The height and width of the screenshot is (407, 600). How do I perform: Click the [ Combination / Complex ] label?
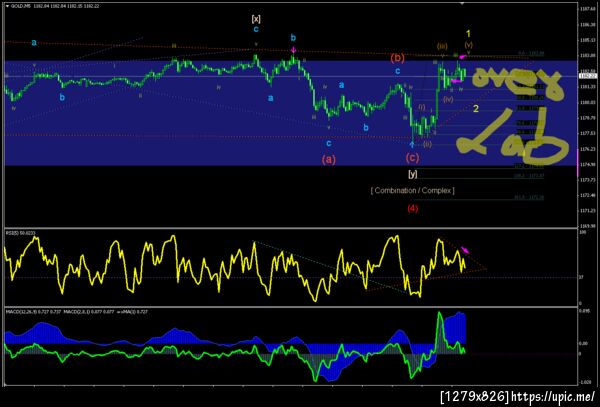coord(412,190)
